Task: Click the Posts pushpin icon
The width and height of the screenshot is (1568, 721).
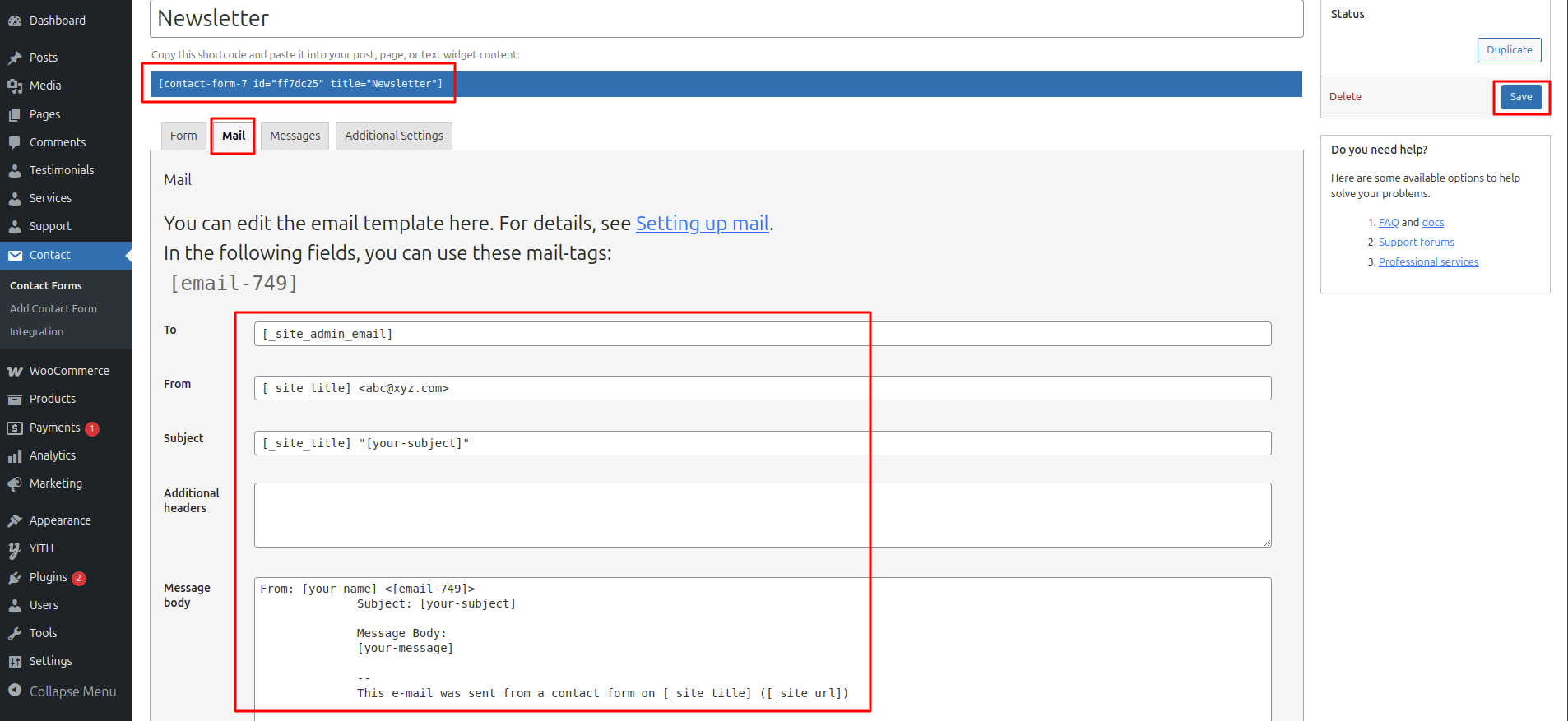Action: tap(15, 58)
